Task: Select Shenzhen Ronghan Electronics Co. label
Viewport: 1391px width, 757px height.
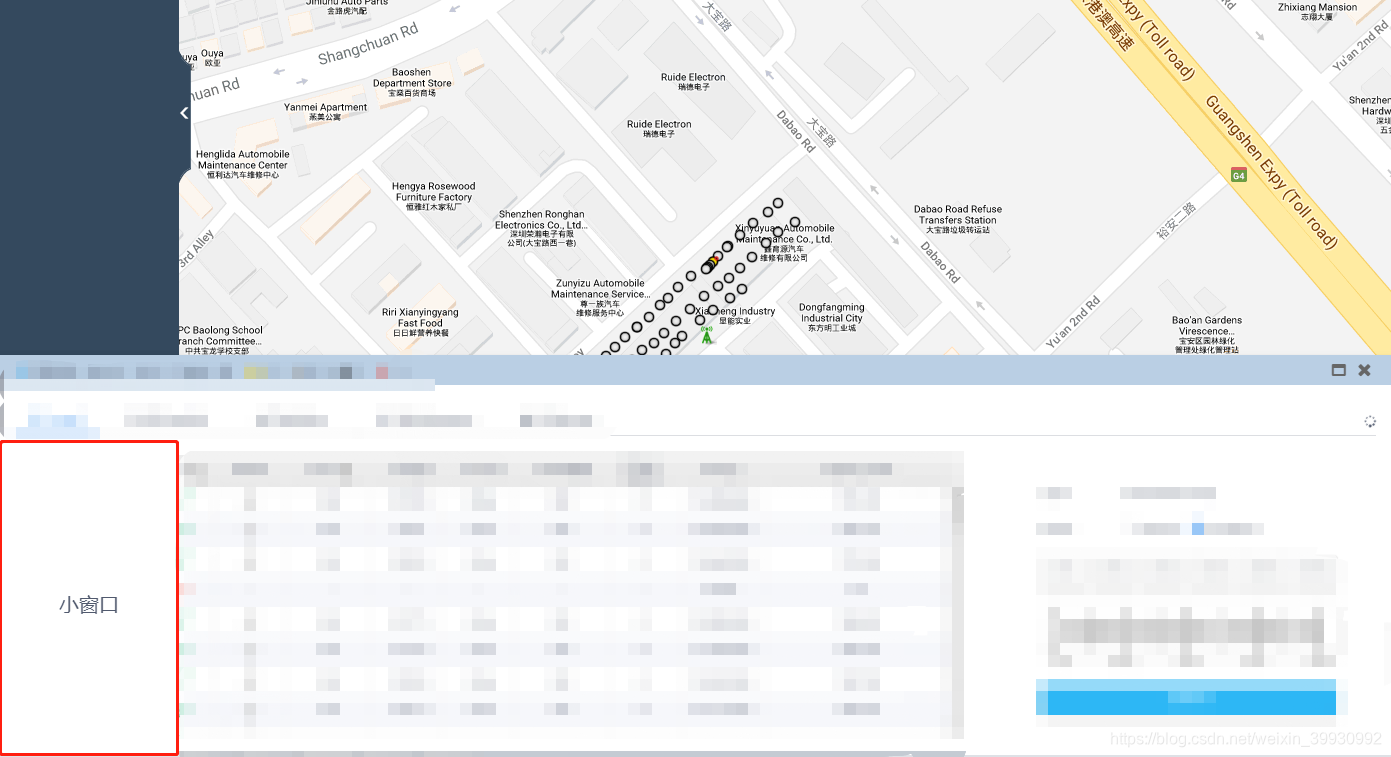Action: [540, 228]
